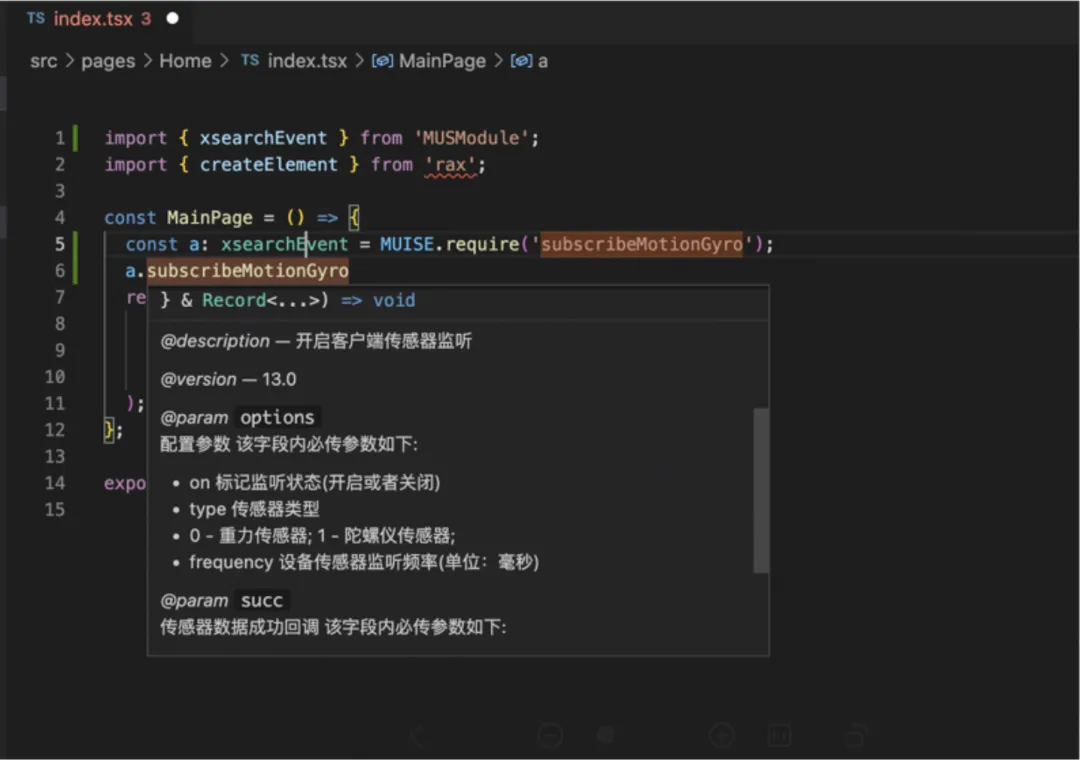1080x760 pixels.
Task: Expand the Home folder breadcrumb
Action: click(185, 61)
